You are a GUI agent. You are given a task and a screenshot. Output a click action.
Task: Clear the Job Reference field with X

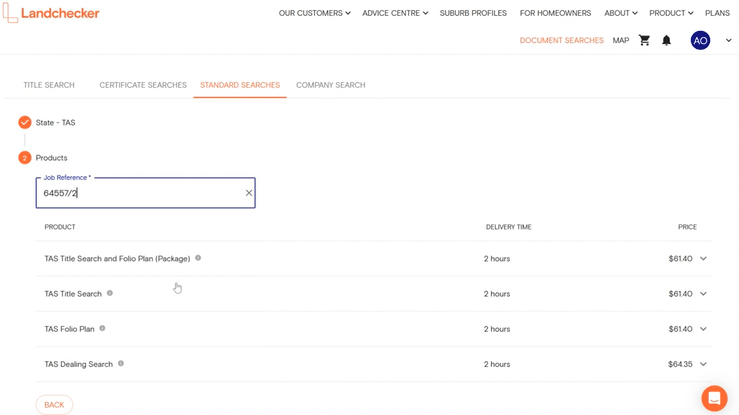[x=249, y=193]
